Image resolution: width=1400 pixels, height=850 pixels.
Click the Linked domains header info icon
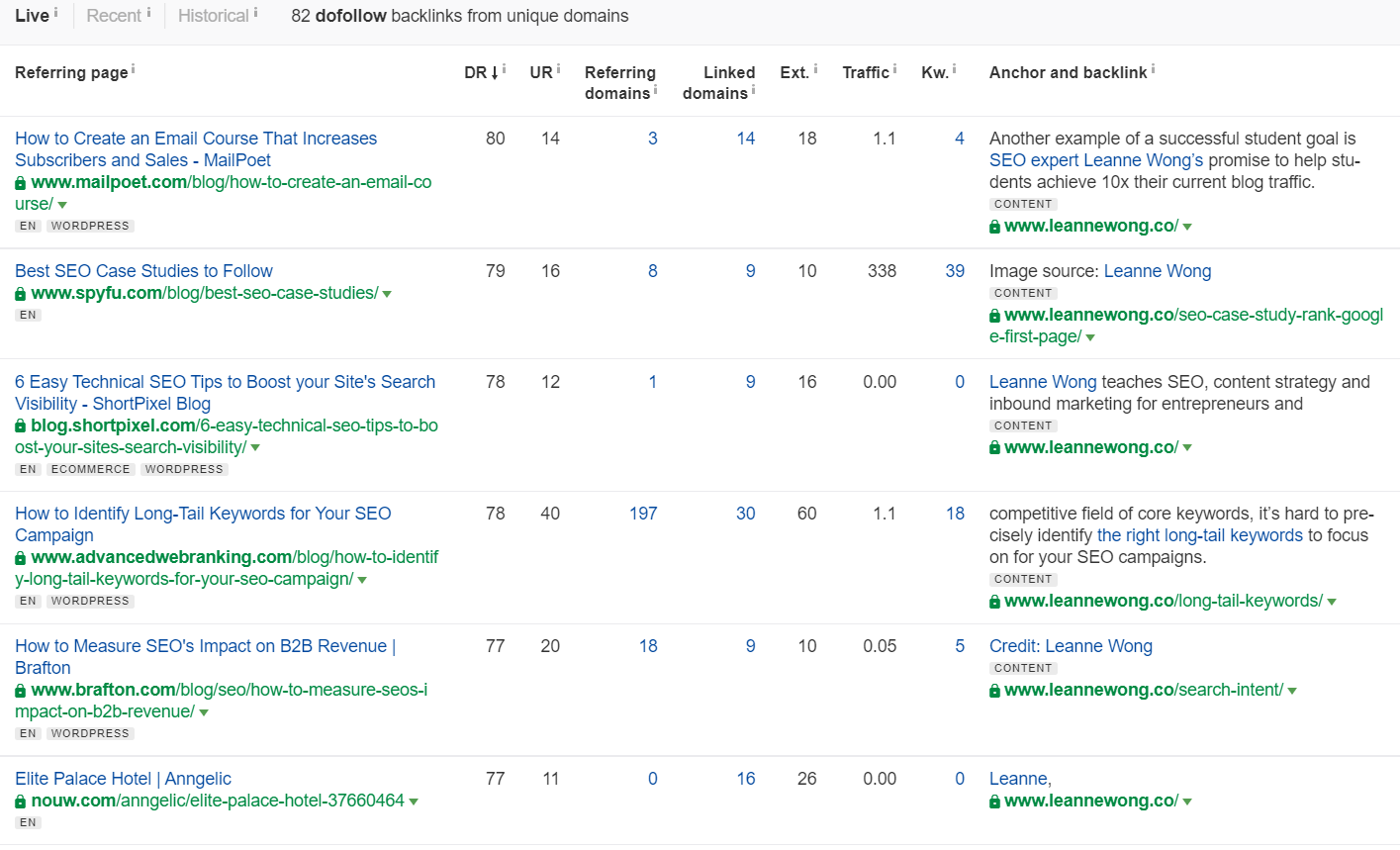point(753,88)
